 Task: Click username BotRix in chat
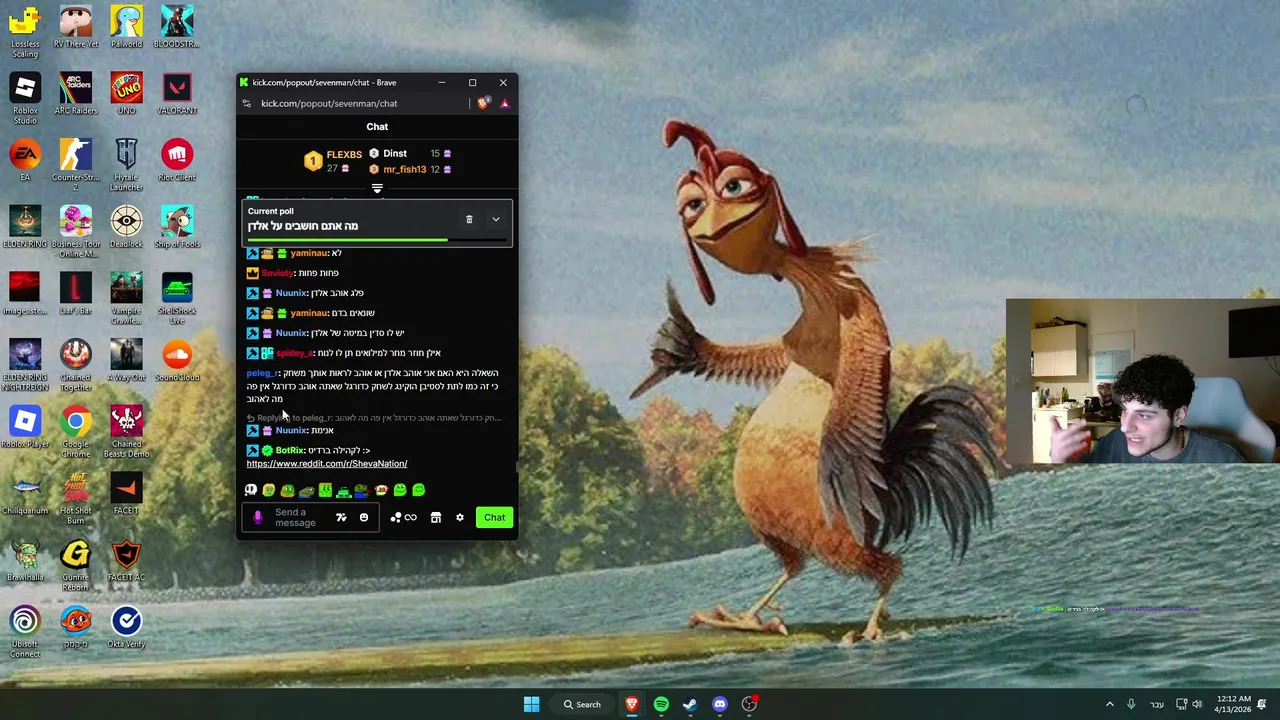point(289,450)
